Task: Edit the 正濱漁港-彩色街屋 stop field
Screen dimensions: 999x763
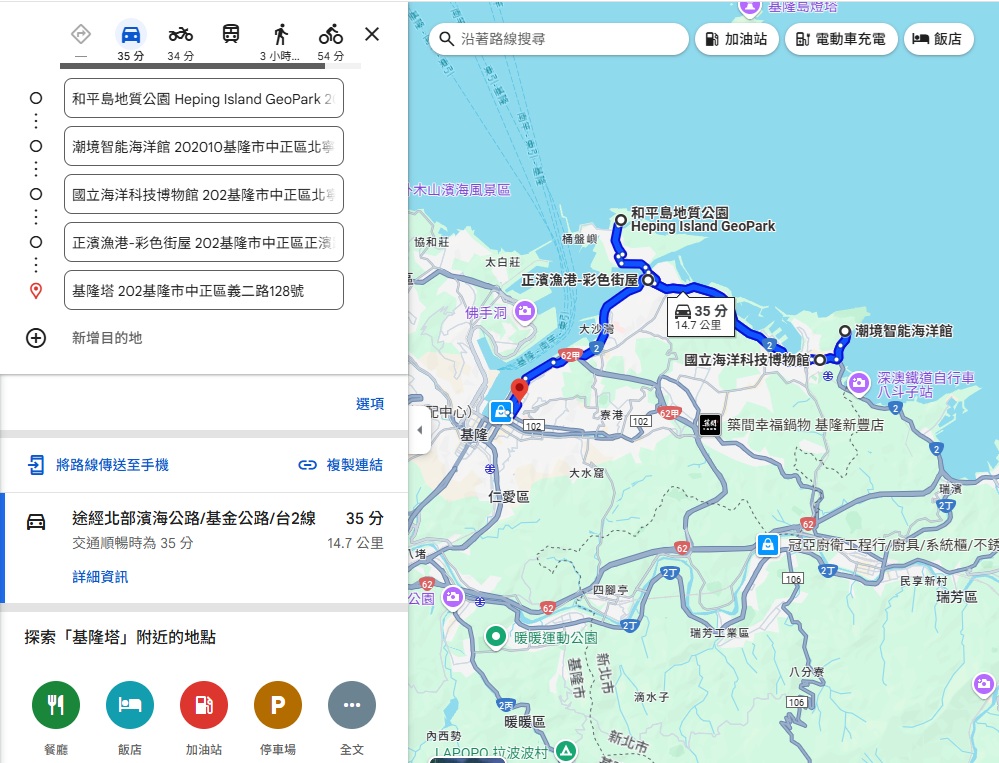Action: (204, 243)
